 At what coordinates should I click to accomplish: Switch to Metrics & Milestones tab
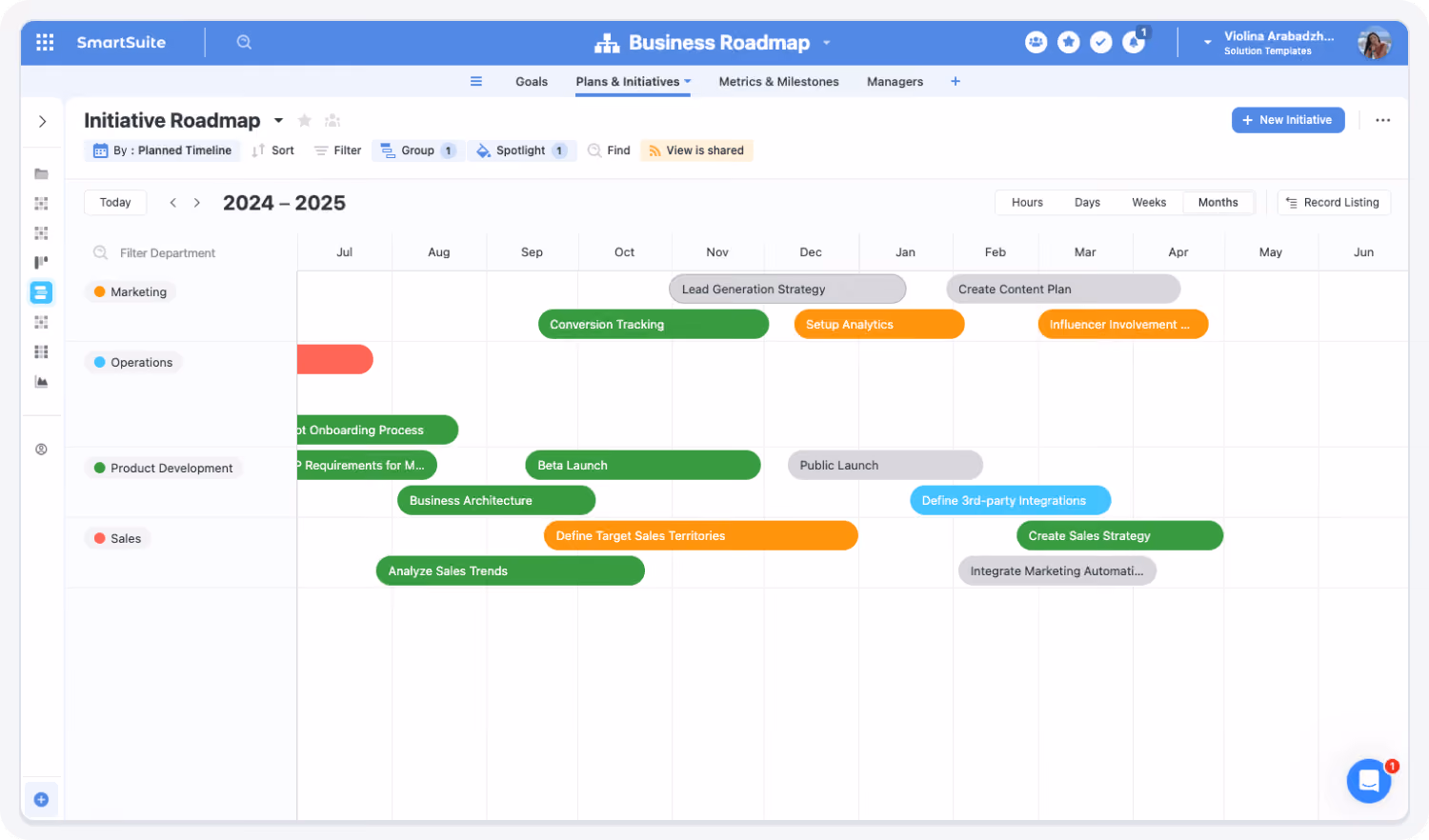pyautogui.click(x=778, y=81)
